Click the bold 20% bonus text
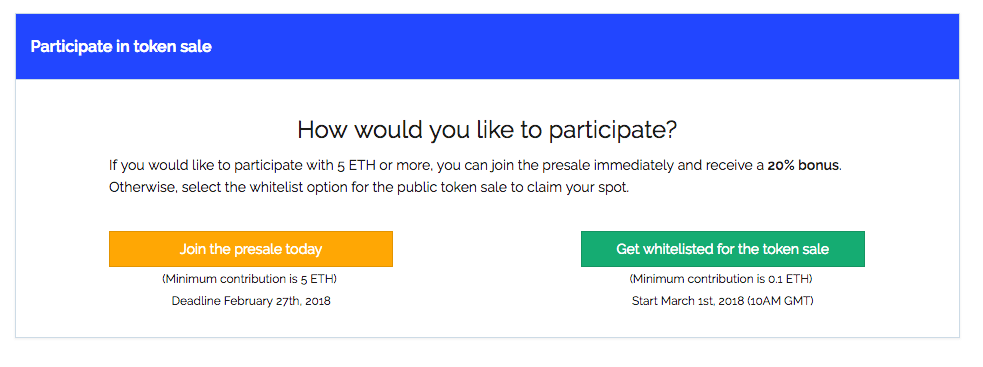This screenshot has height=367, width=983. point(802,166)
